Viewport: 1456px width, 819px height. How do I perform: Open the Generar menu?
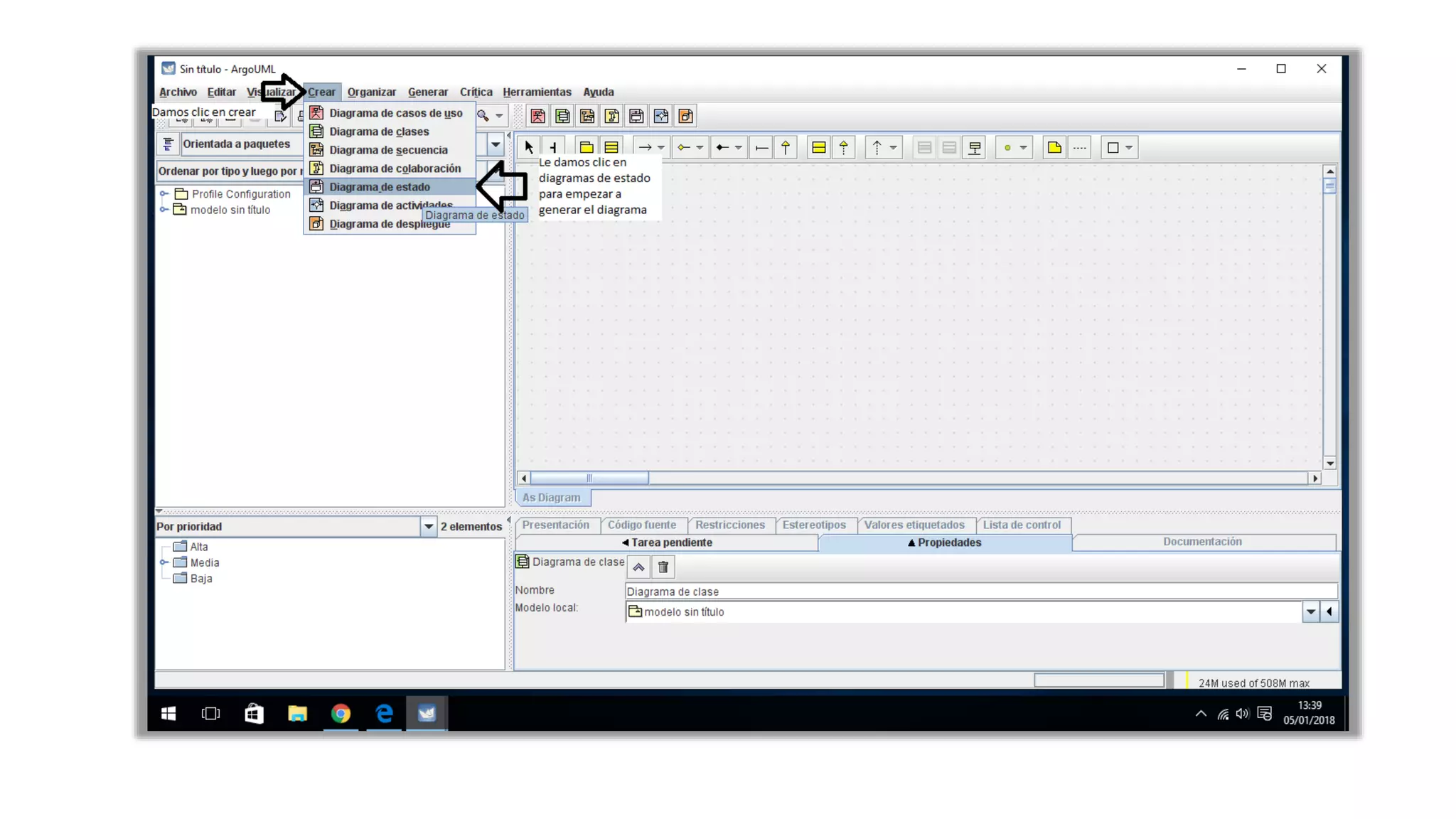(427, 92)
